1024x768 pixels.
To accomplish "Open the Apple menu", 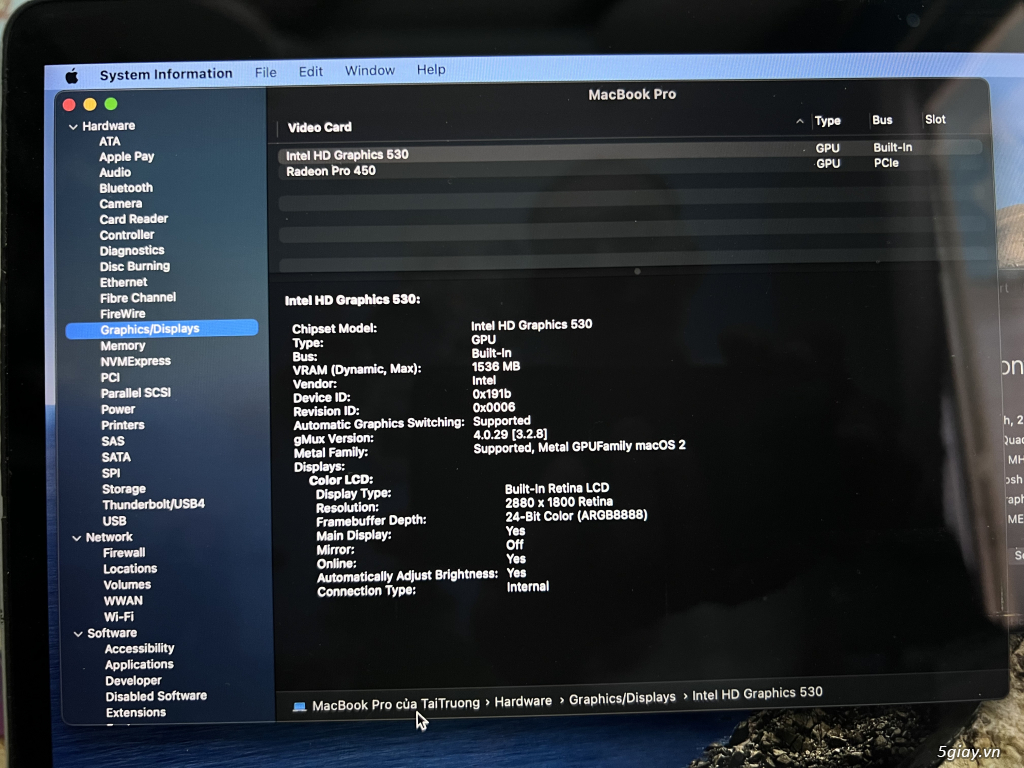I will pyautogui.click(x=70, y=73).
